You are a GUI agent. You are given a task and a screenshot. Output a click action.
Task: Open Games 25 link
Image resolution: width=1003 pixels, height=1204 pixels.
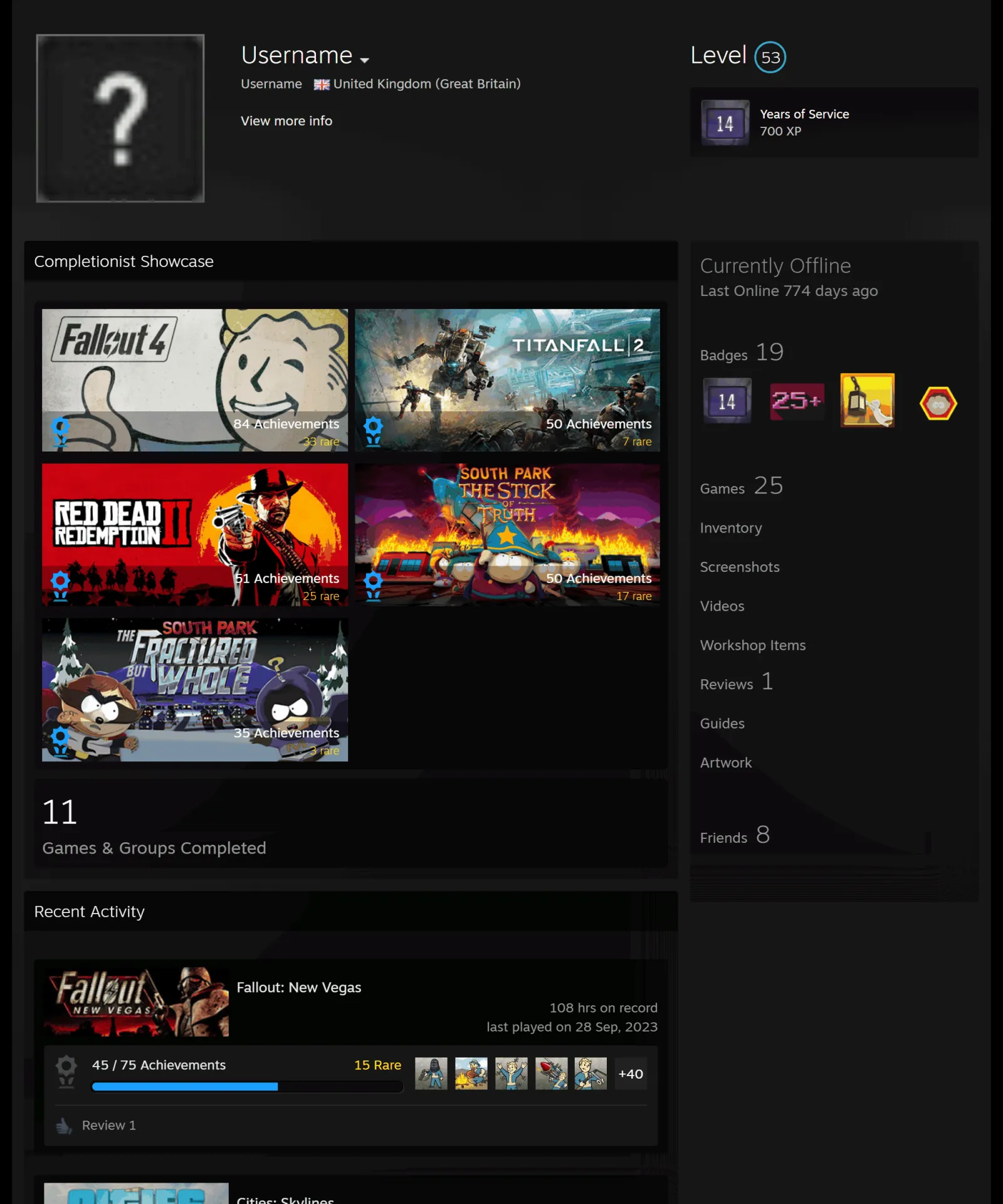coord(742,486)
